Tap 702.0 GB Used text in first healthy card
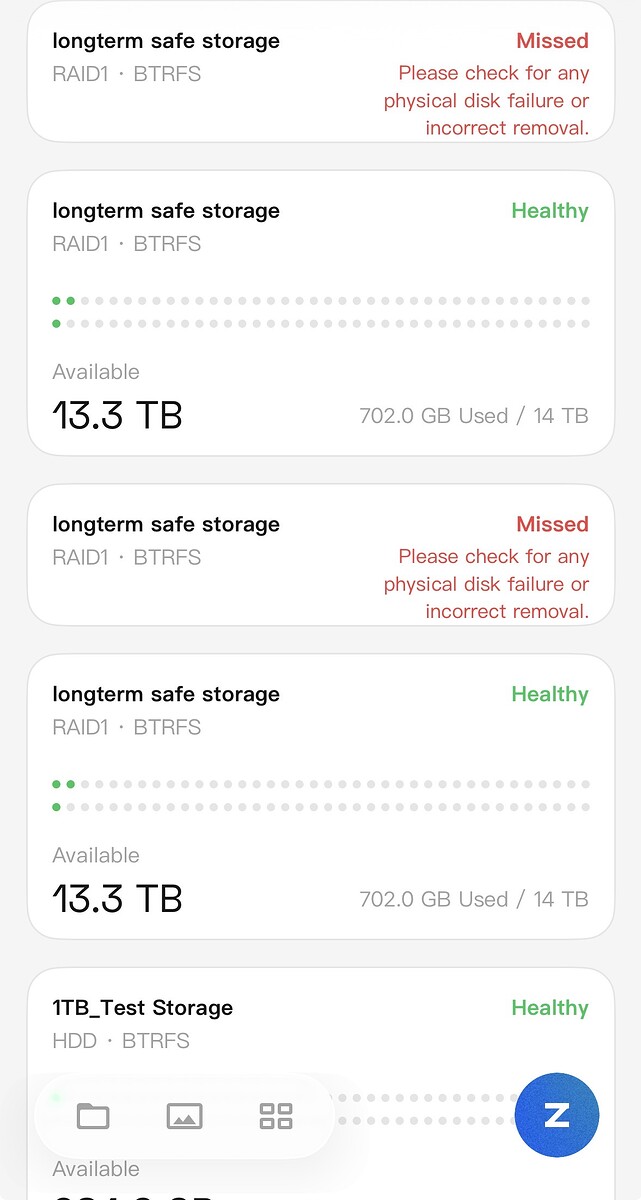 [x=434, y=415]
